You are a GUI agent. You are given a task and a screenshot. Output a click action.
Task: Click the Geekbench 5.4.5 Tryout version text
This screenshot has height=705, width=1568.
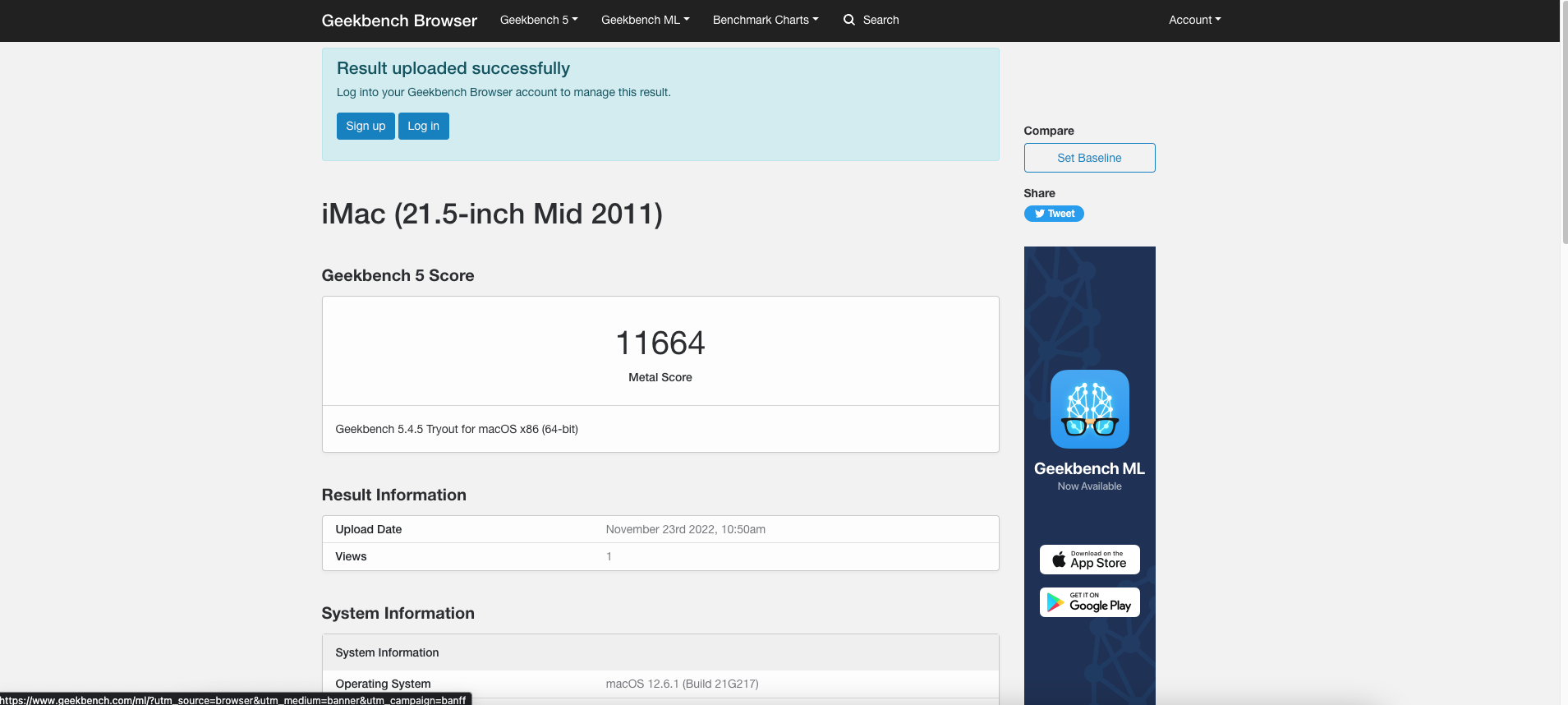pyautogui.click(x=457, y=429)
